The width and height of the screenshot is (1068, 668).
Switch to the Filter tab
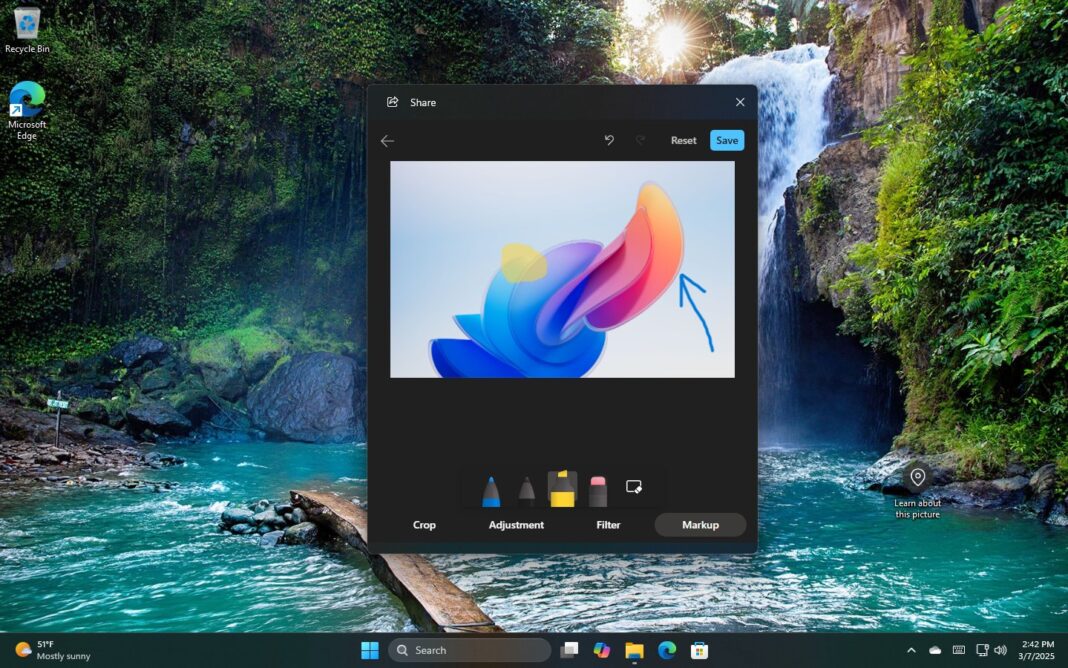click(607, 524)
